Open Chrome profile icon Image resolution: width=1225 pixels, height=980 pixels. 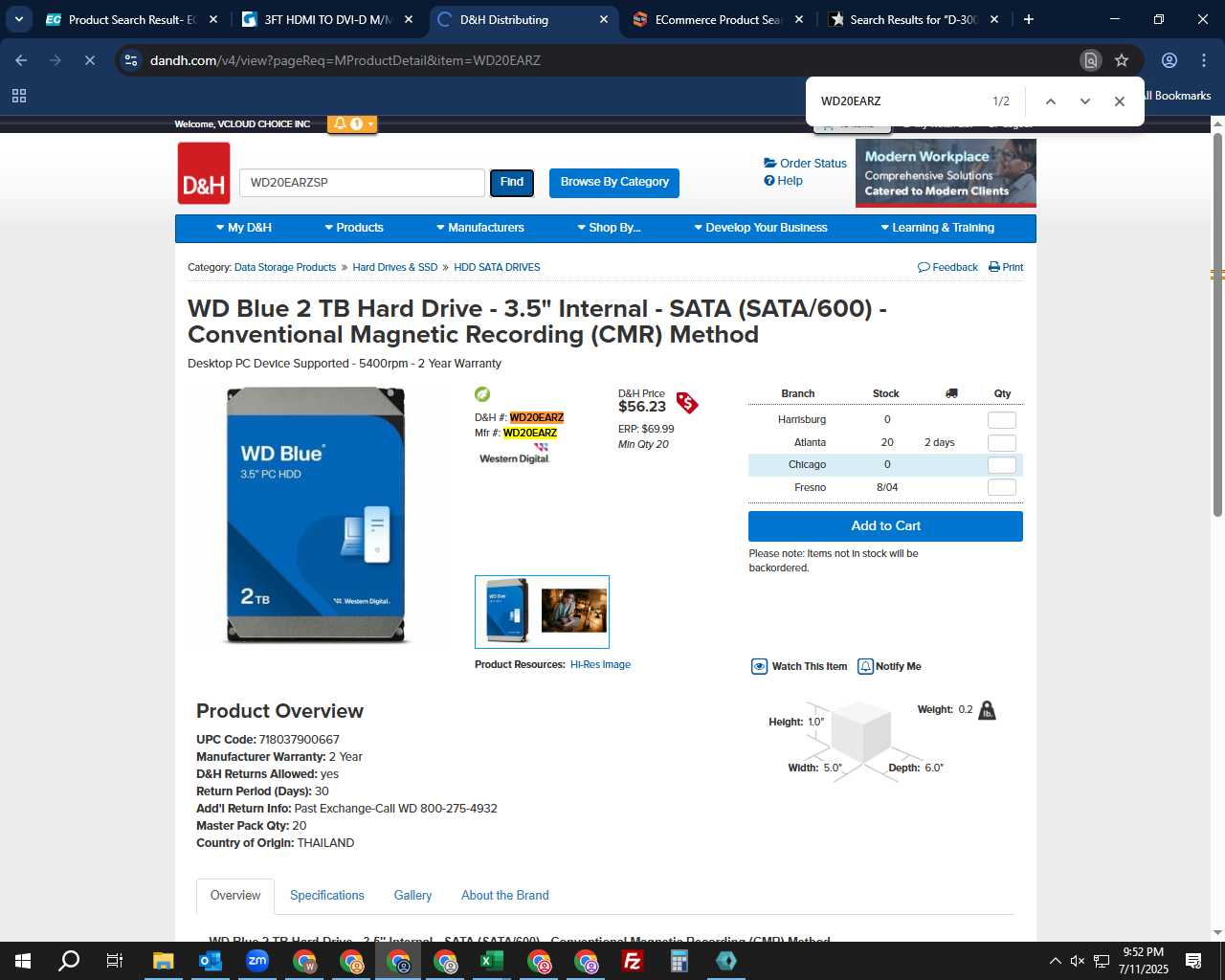[1169, 60]
